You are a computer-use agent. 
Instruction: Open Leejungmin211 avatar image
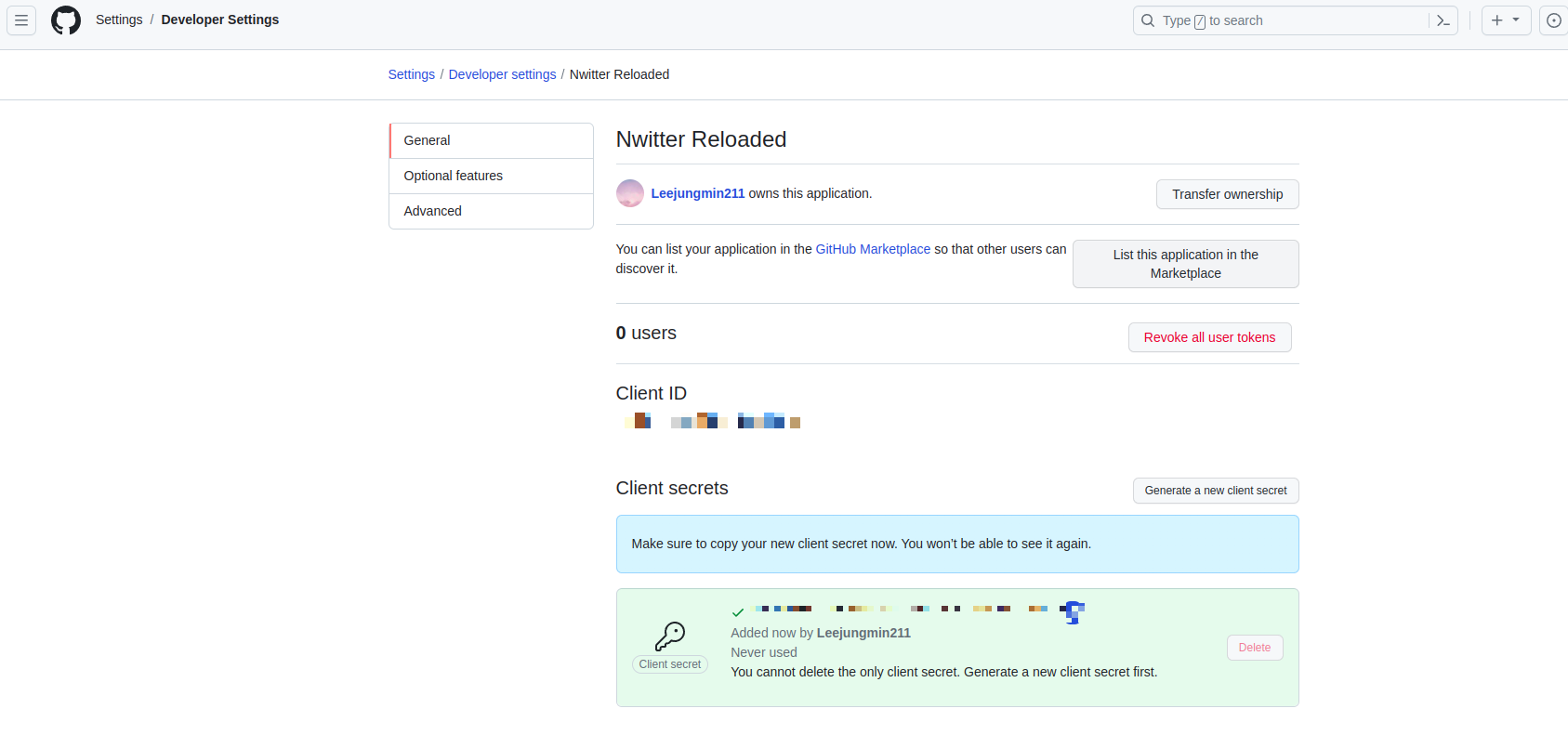click(x=630, y=193)
